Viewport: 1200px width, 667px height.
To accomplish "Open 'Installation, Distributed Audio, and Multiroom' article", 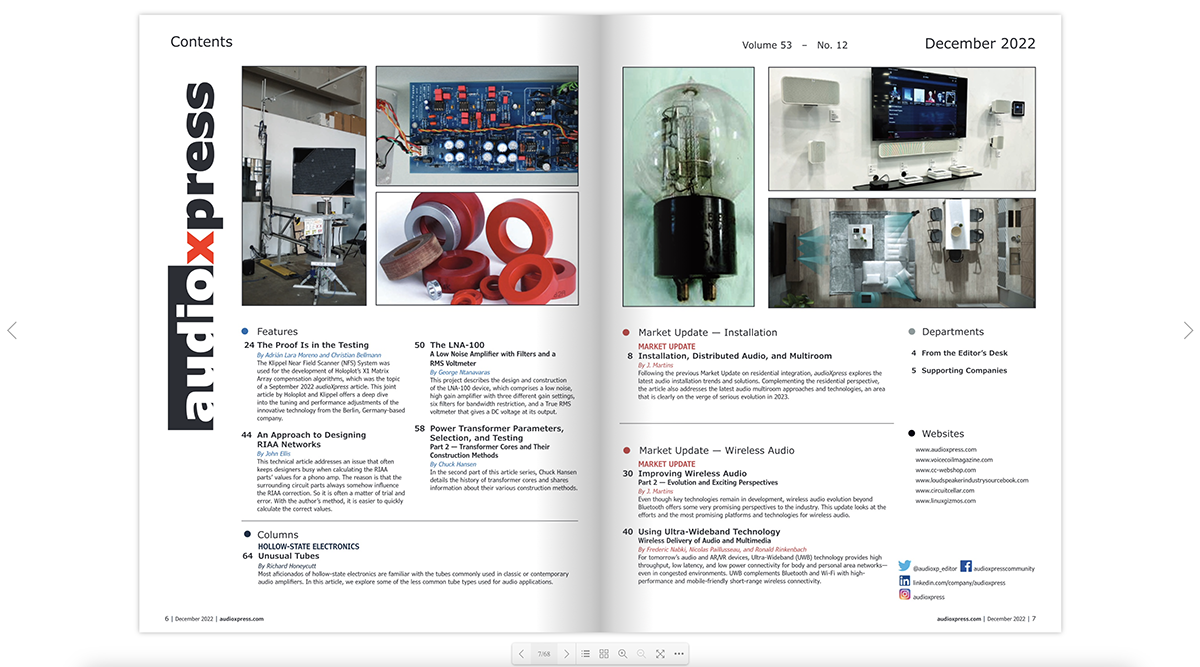I will point(735,356).
